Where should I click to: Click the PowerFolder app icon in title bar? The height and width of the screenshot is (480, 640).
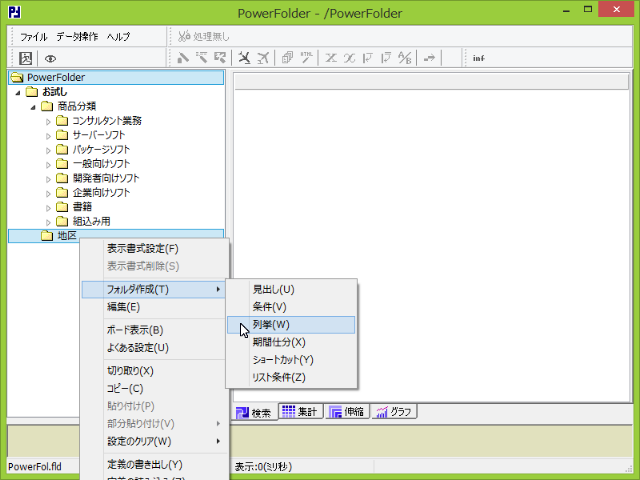(x=15, y=12)
